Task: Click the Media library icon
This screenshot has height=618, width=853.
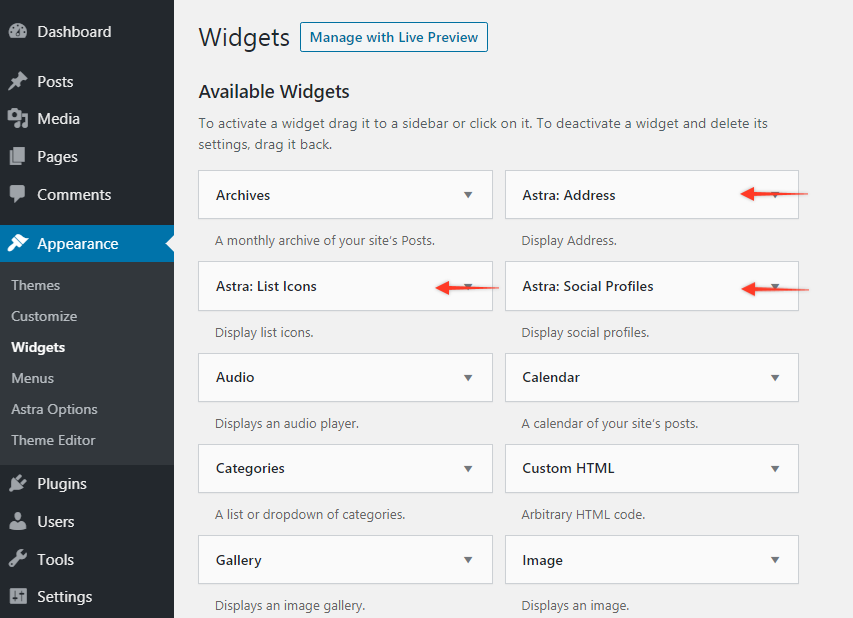Action: tap(17, 119)
